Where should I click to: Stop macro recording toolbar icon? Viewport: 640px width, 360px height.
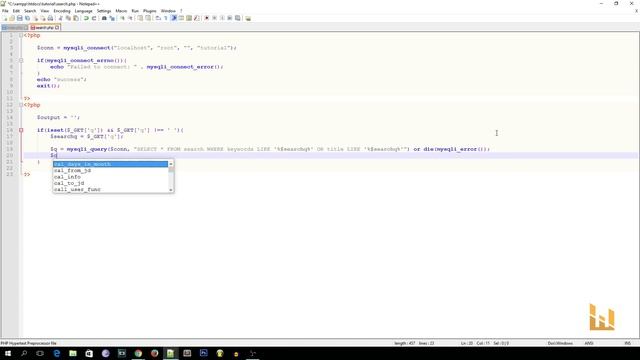[x=214, y=18]
